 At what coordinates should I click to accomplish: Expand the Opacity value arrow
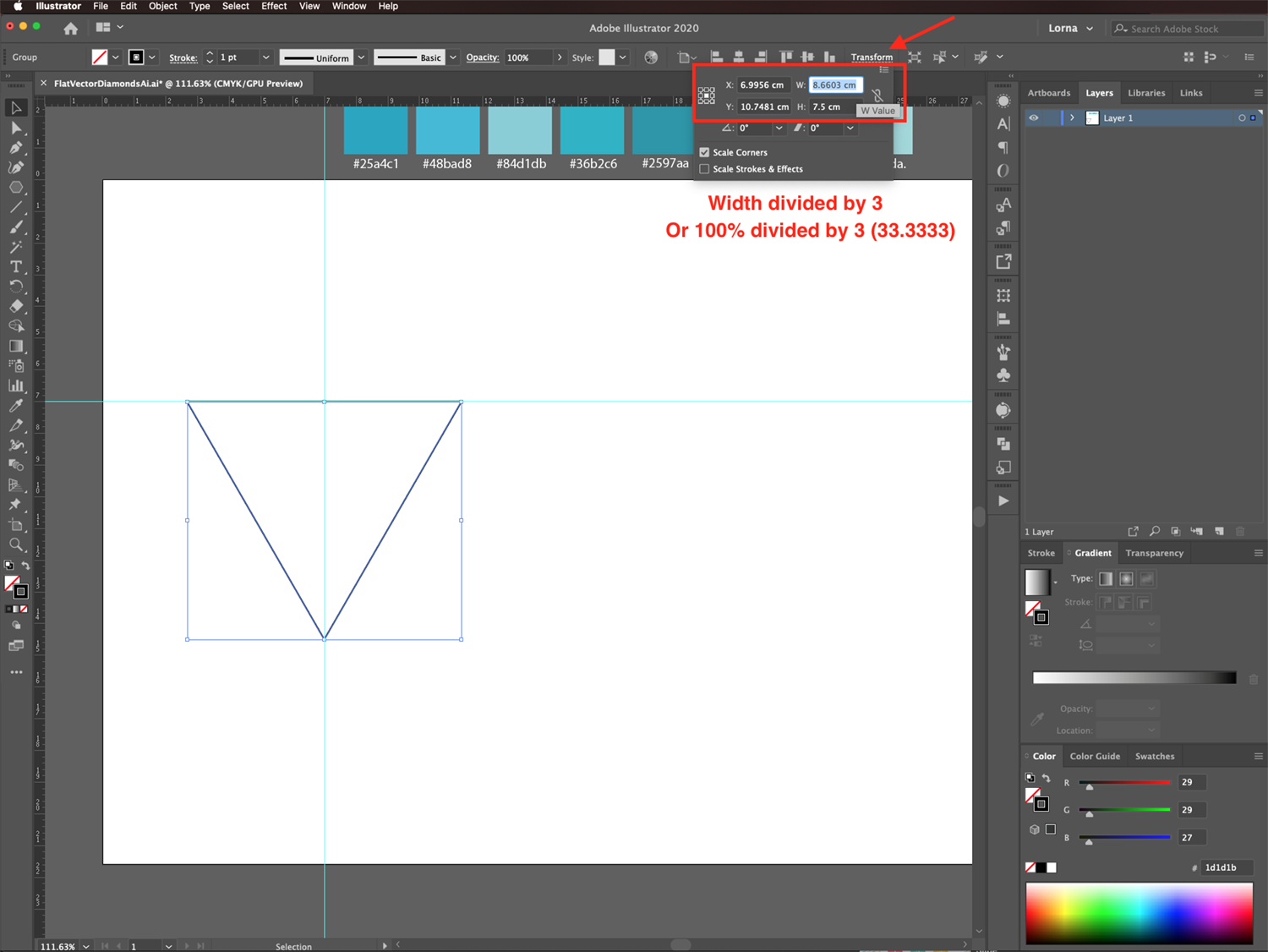(560, 57)
